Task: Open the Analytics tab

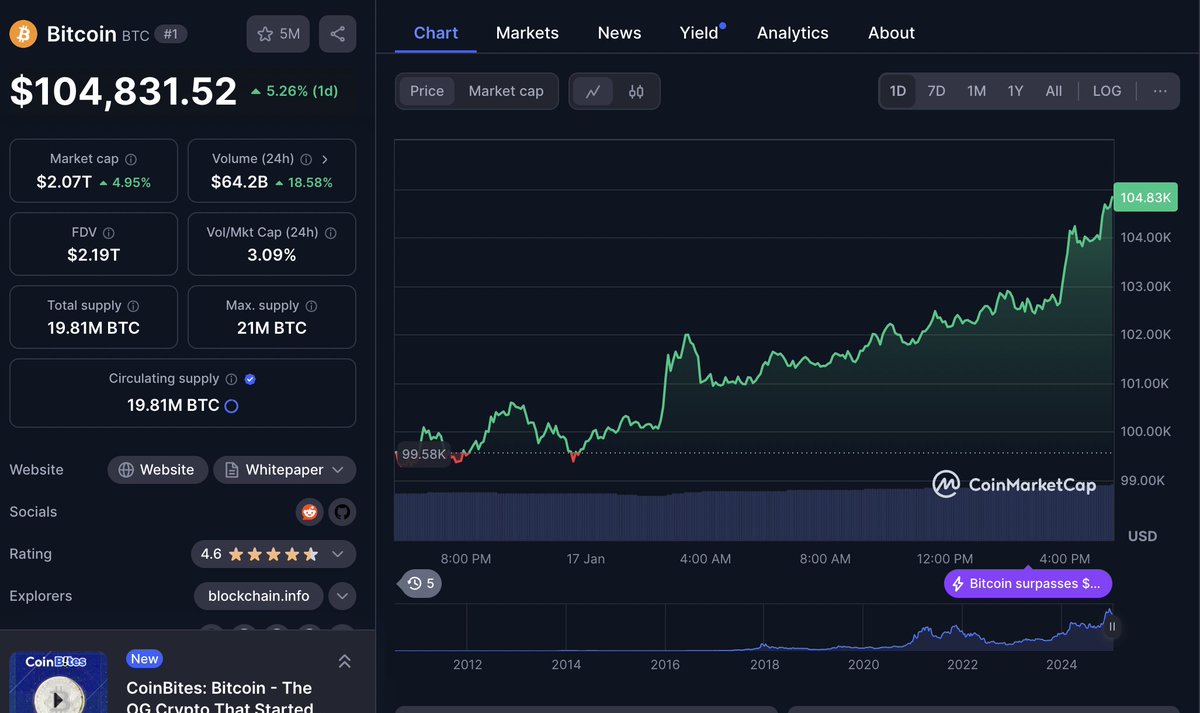Action: [793, 33]
